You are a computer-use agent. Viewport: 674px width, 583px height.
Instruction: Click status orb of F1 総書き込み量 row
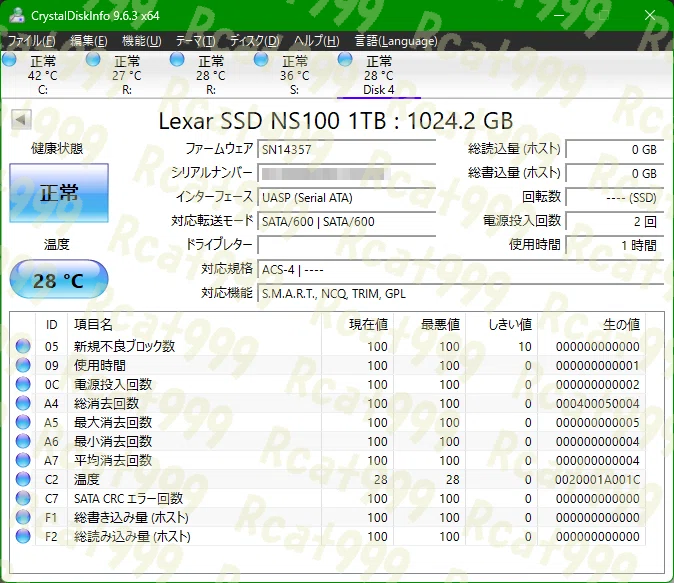coord(23,517)
